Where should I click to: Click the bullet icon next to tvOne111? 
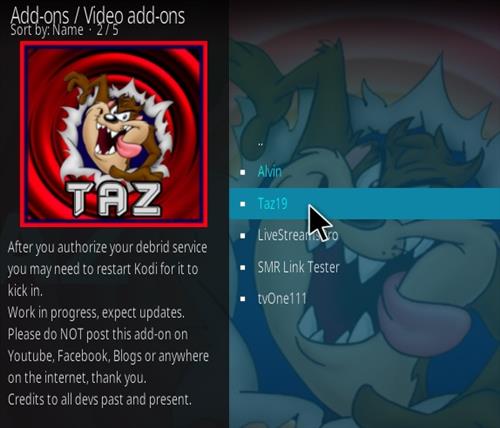243,299
